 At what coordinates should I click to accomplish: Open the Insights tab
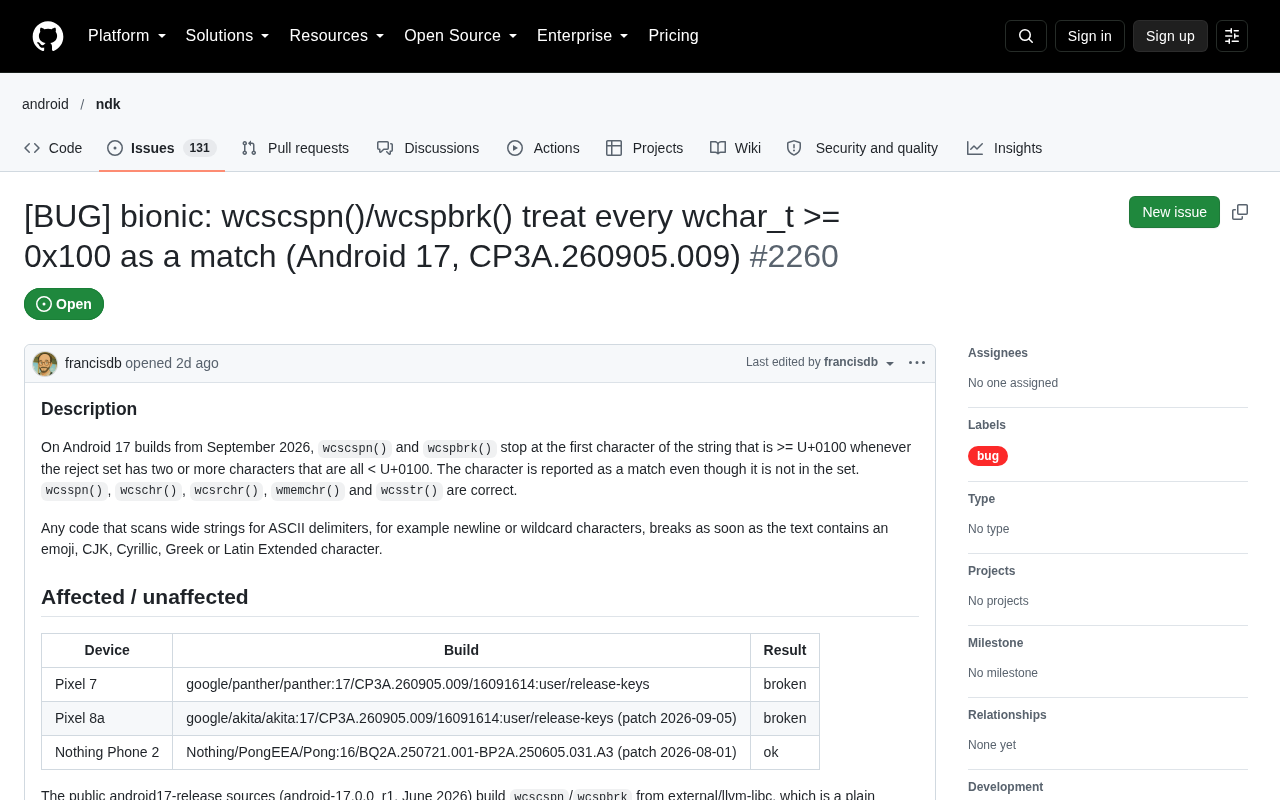pyautogui.click(x=1005, y=148)
